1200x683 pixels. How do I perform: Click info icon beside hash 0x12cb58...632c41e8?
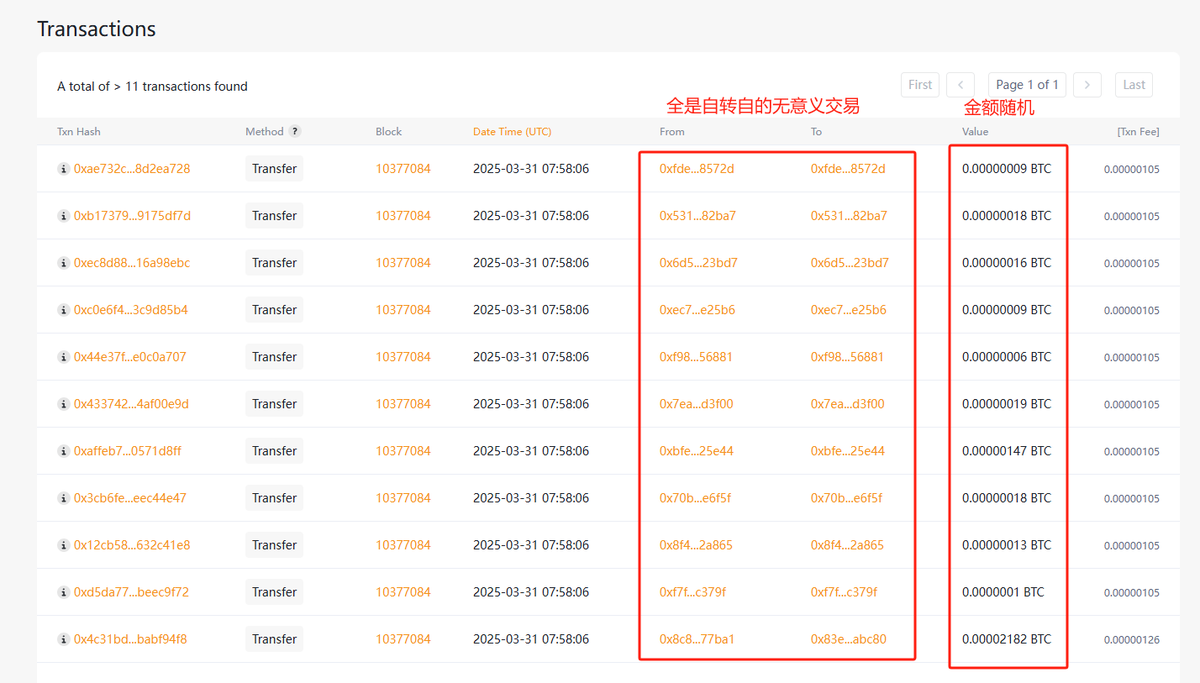click(63, 545)
